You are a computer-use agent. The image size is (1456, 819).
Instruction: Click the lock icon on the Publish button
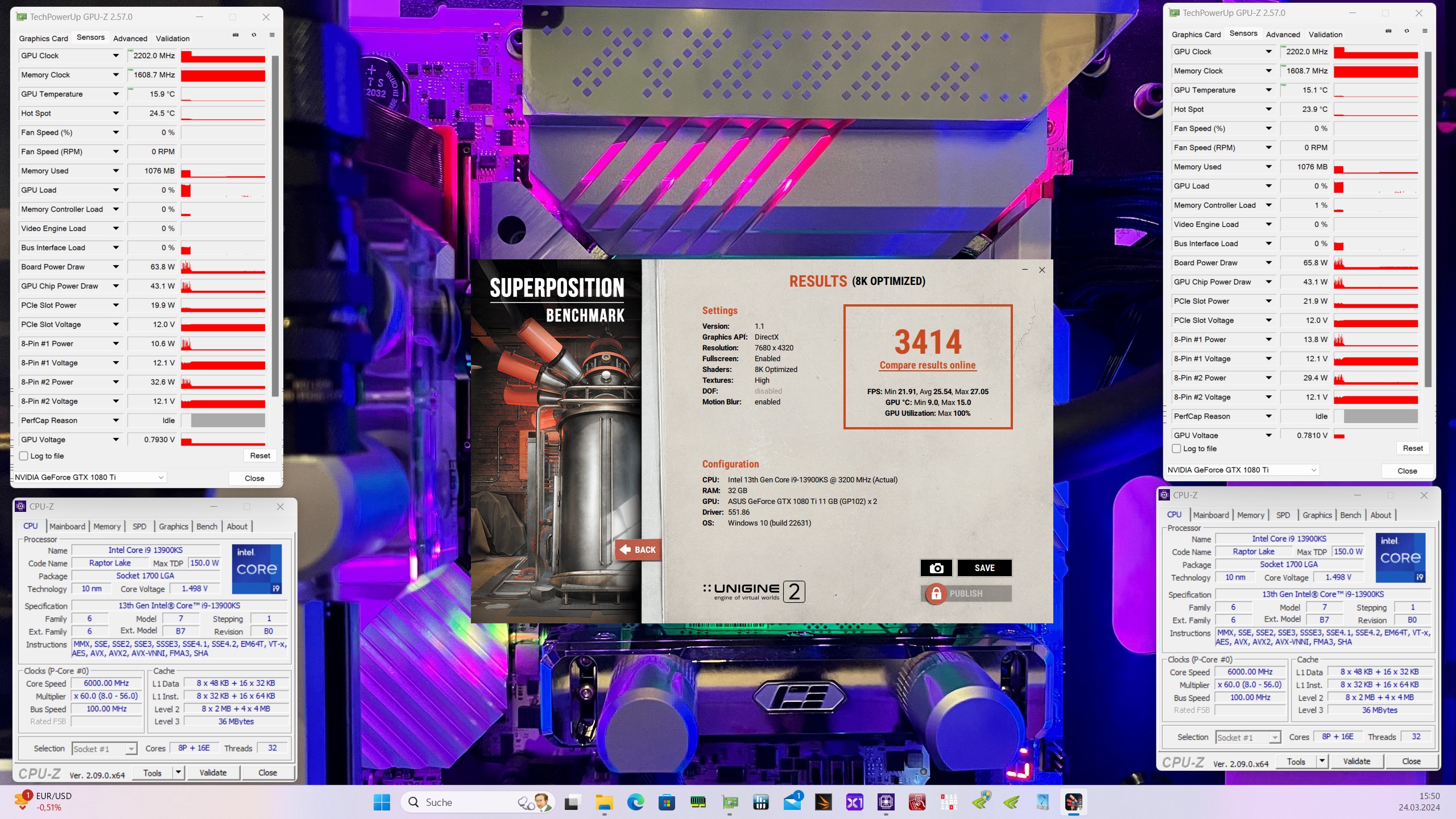click(x=936, y=594)
